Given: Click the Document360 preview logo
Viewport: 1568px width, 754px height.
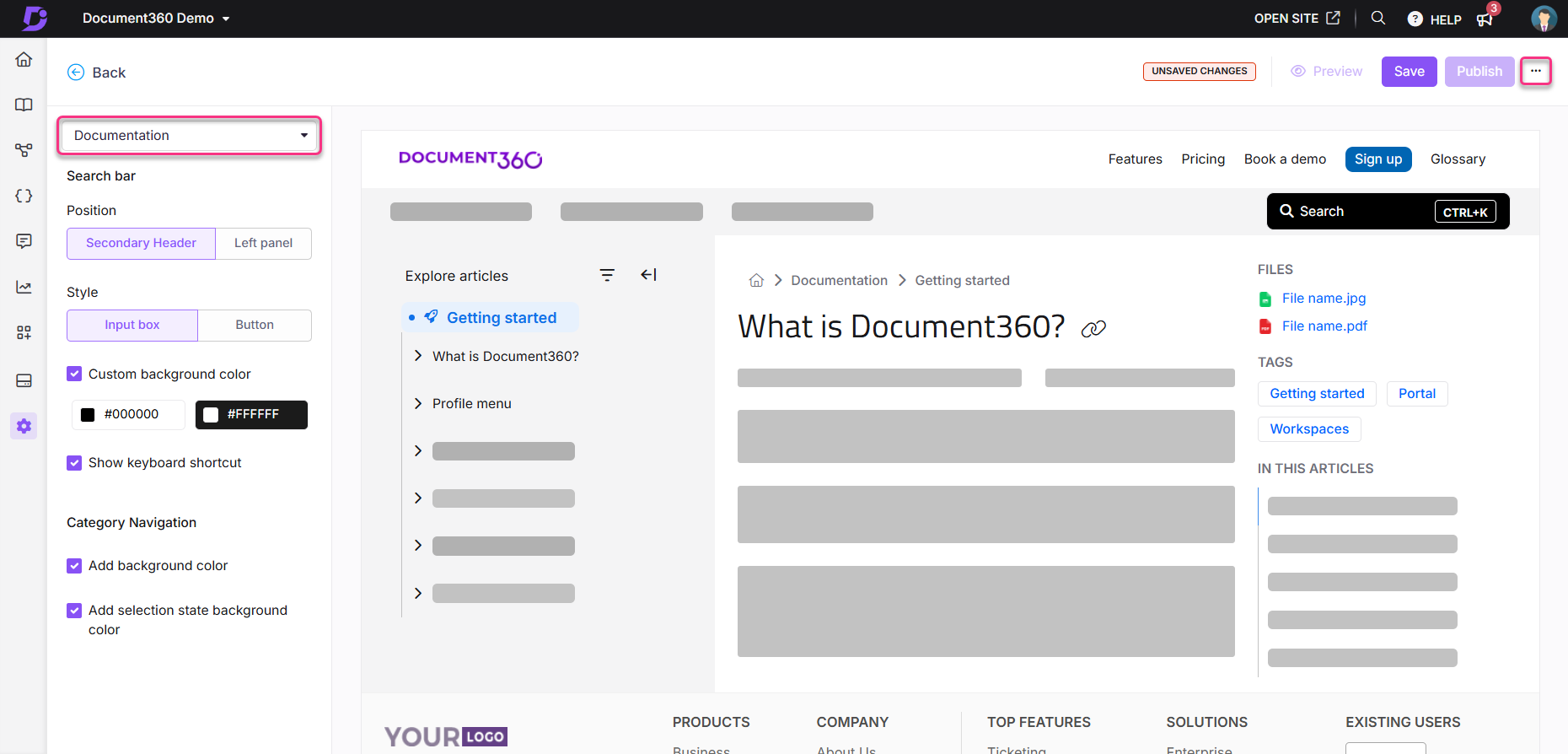Looking at the screenshot, I should (470, 159).
